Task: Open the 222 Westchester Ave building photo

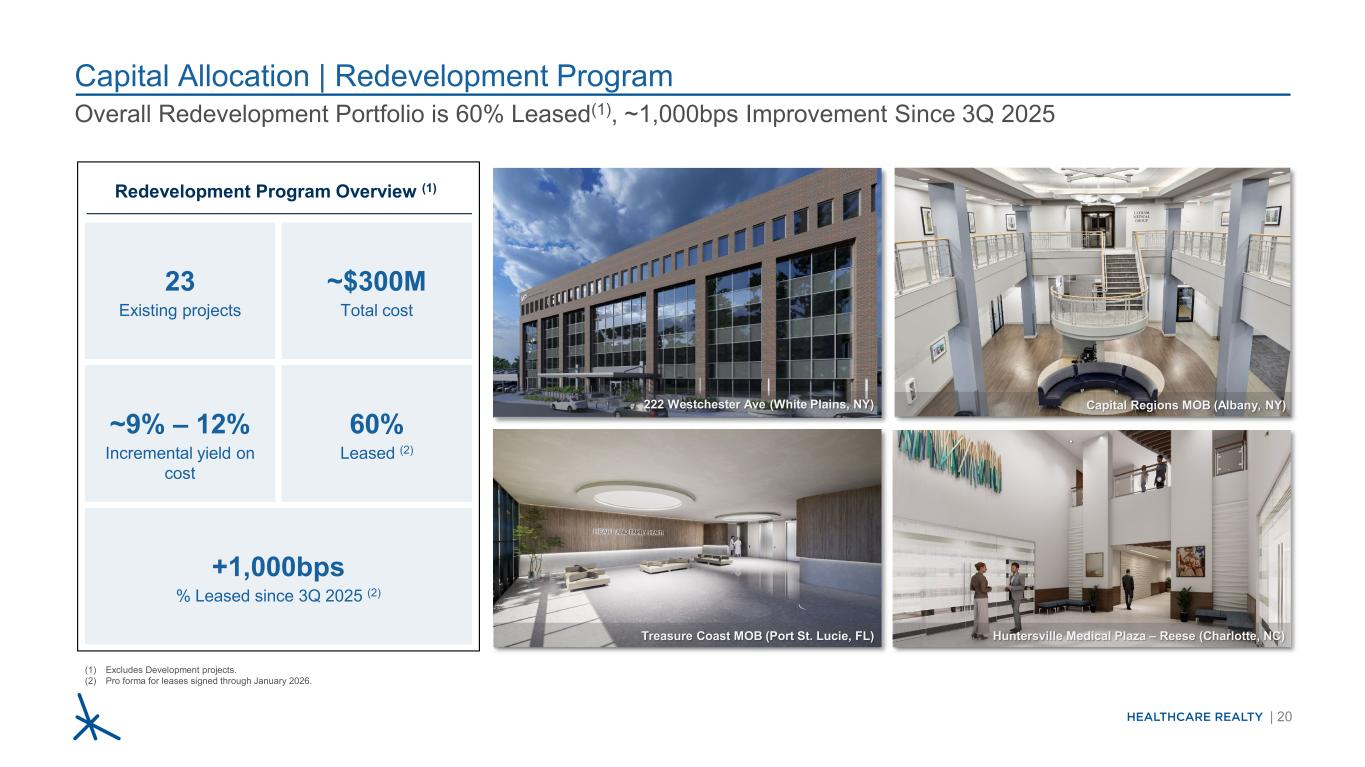Action: click(687, 292)
